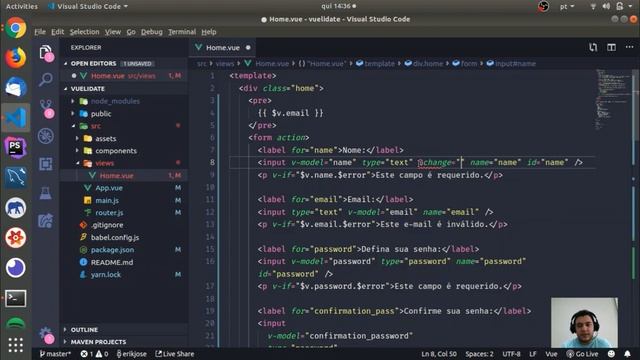
Task: Click Ln 8, Col 50 position indicator
Action: click(x=439, y=354)
